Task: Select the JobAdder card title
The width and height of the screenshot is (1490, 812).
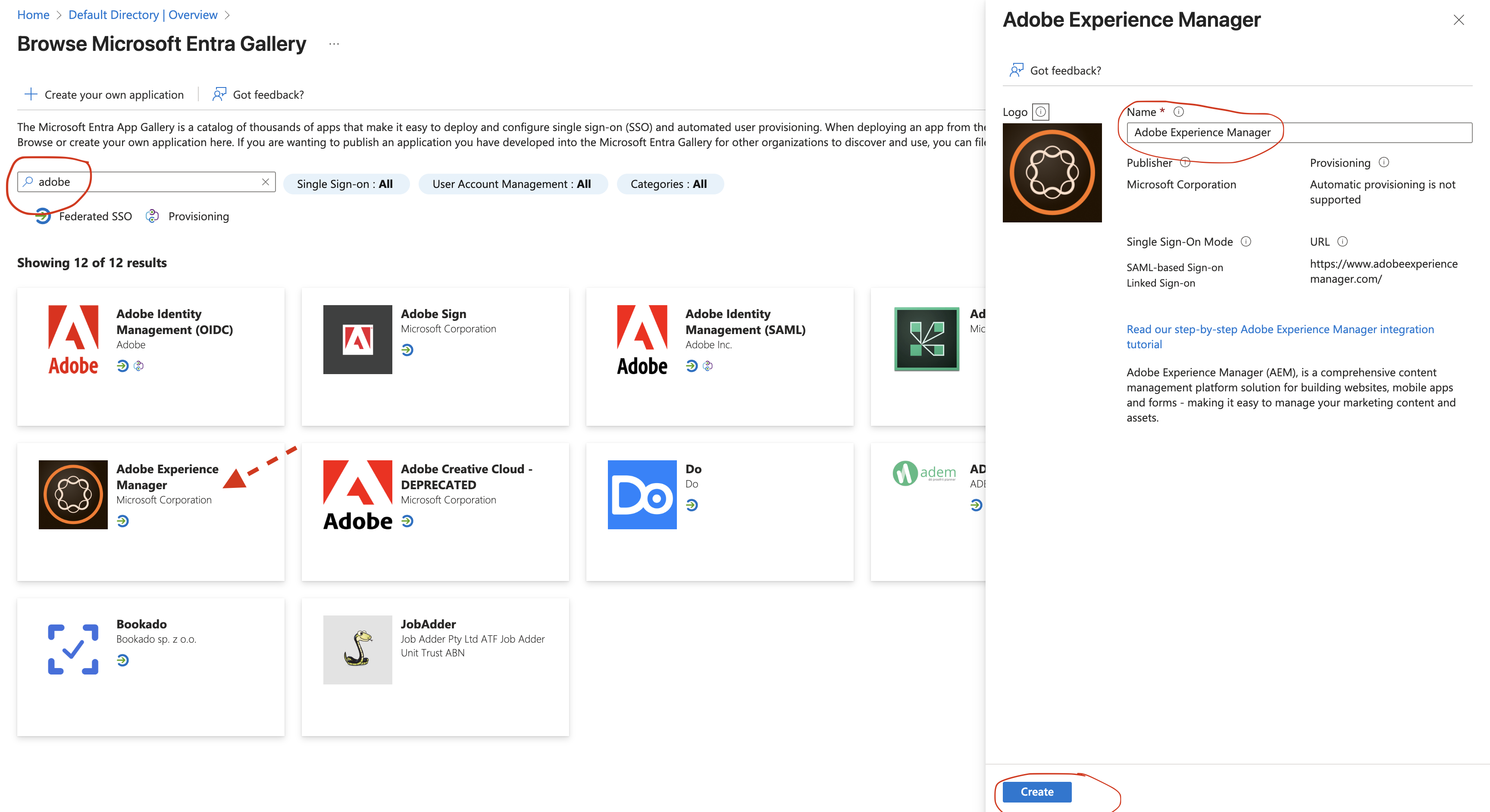Action: [428, 624]
